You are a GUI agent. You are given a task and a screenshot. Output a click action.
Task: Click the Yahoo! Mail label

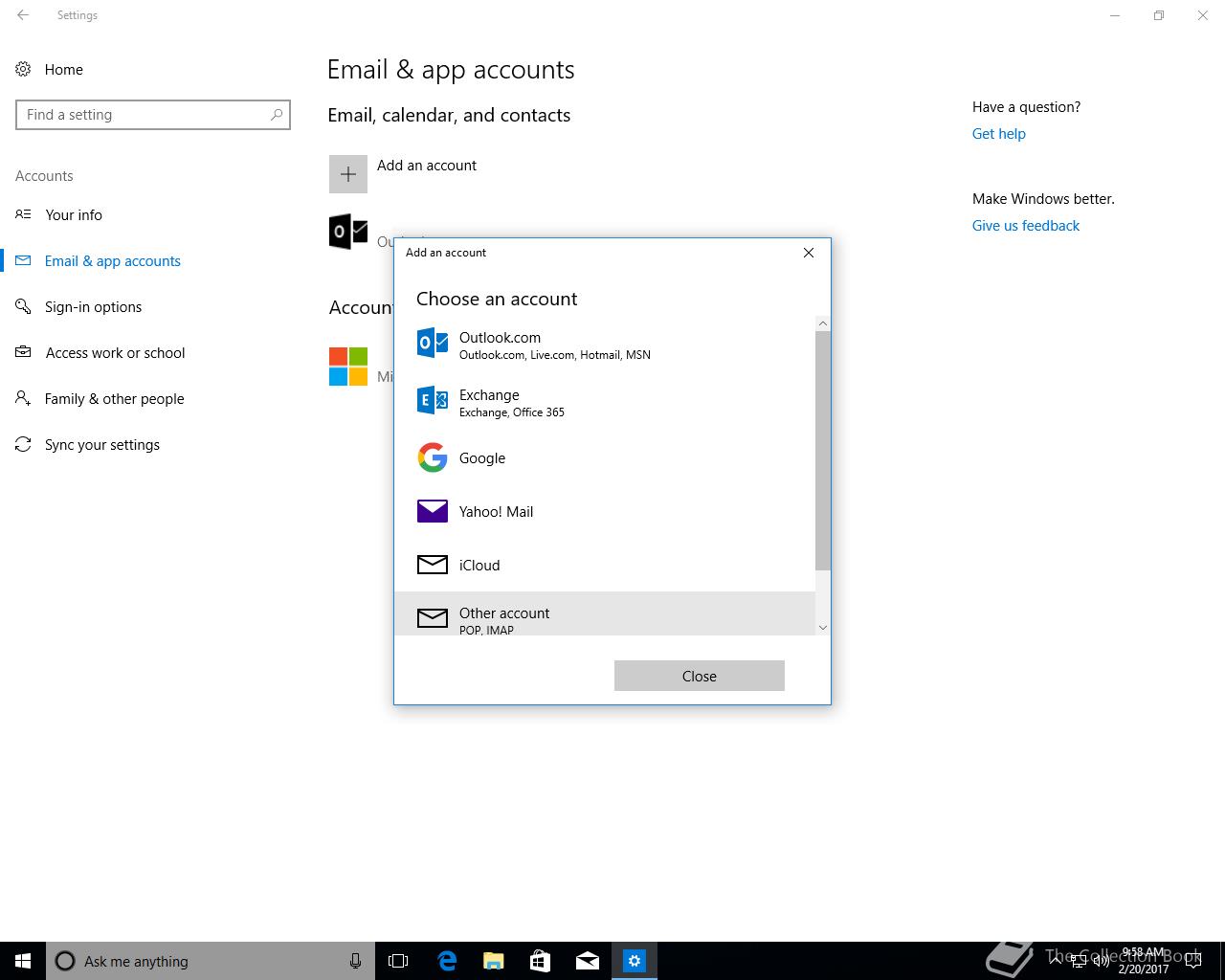(x=497, y=512)
